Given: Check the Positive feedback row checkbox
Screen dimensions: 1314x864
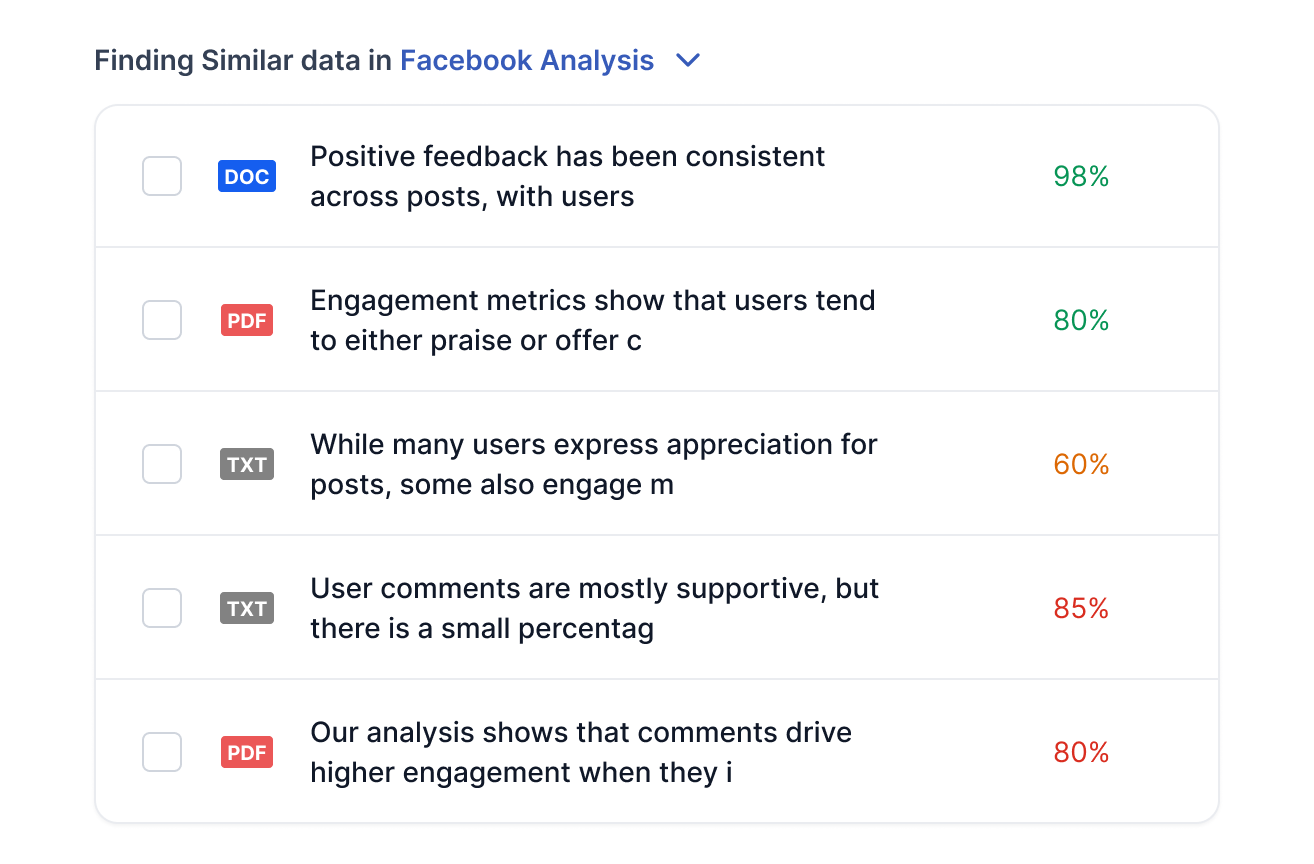Looking at the screenshot, I should click(162, 177).
